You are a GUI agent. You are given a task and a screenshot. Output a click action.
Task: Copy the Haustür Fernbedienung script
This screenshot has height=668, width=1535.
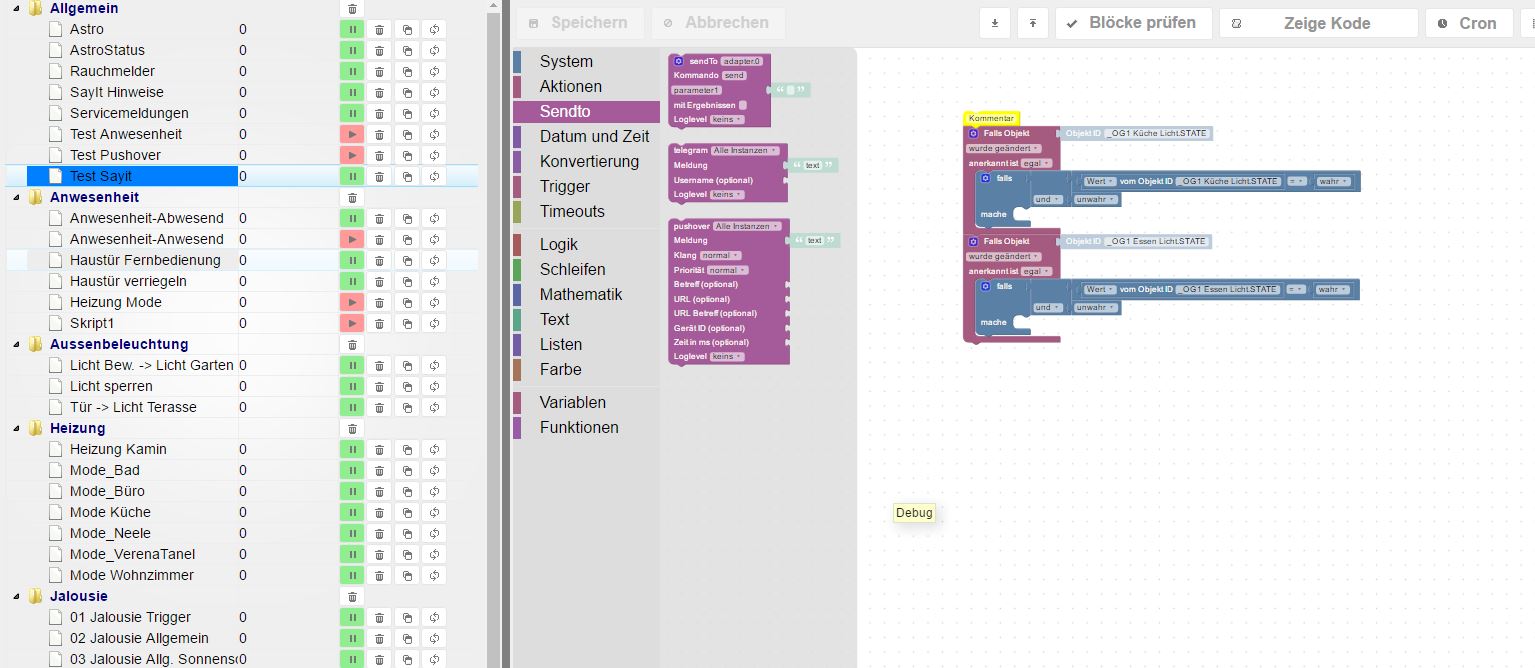pos(407,260)
